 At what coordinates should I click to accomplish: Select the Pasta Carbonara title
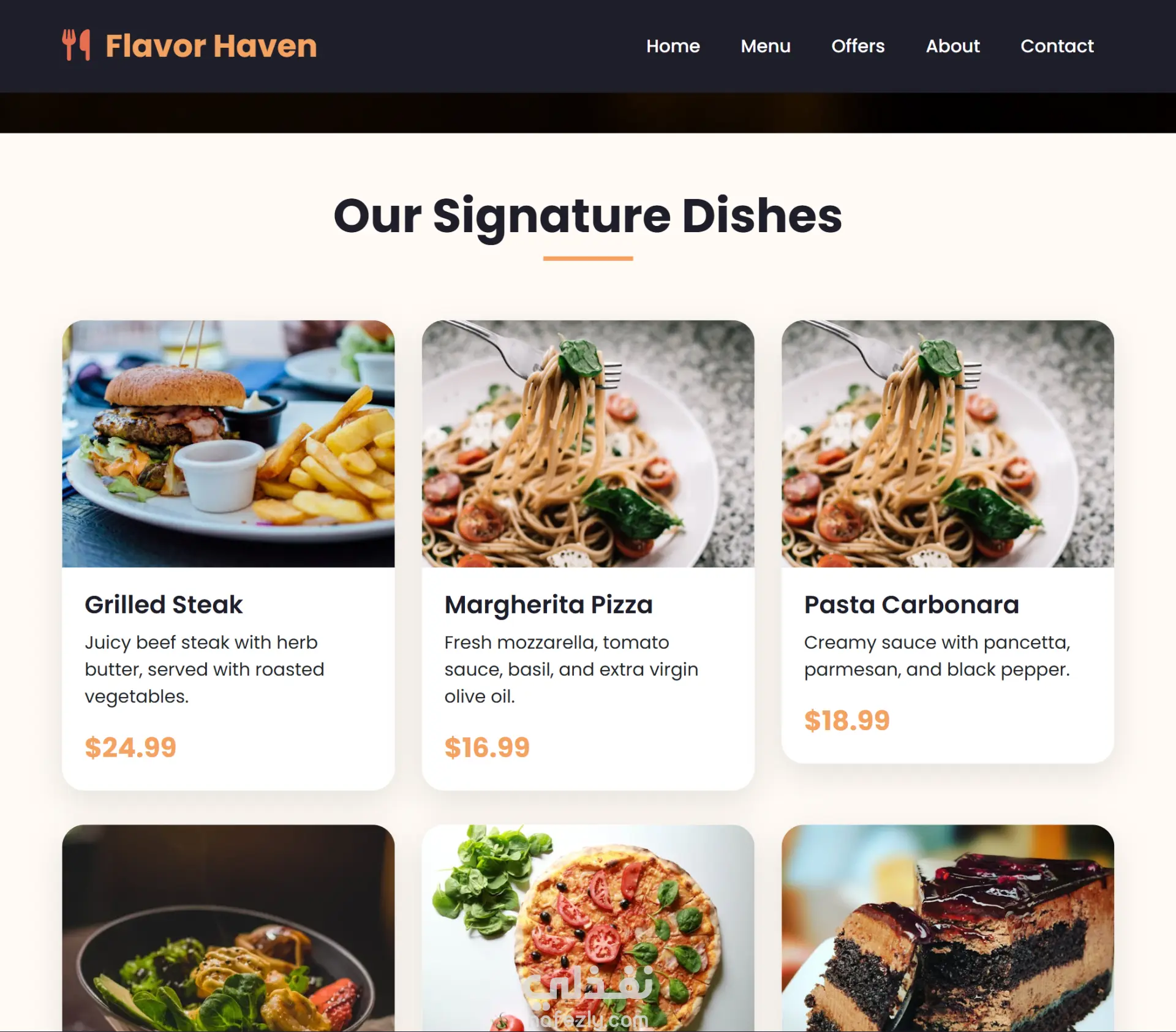pos(911,605)
